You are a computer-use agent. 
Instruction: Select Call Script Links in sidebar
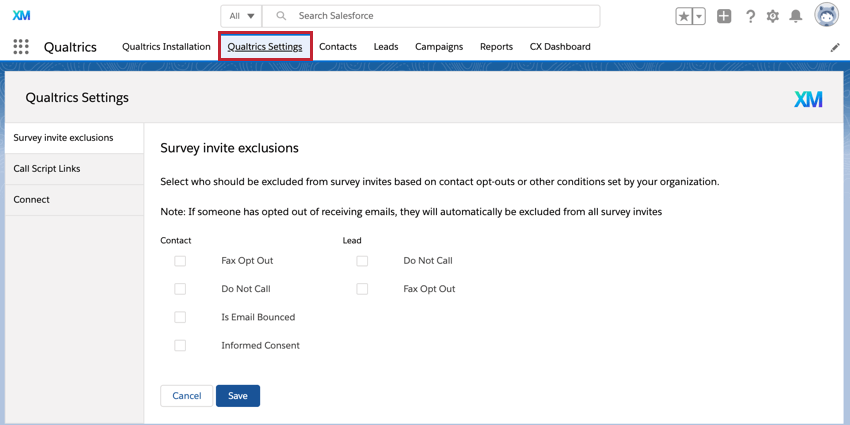tap(47, 169)
